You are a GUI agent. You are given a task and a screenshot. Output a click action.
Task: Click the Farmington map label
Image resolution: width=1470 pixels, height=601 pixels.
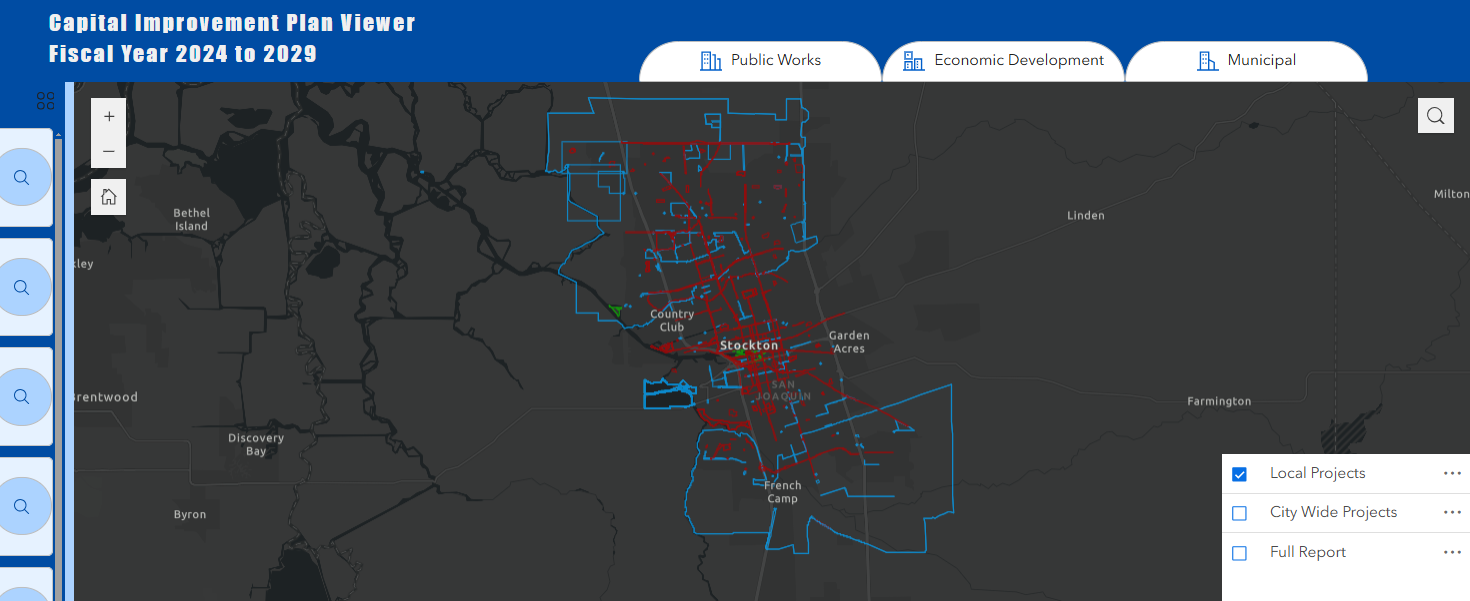1219,401
